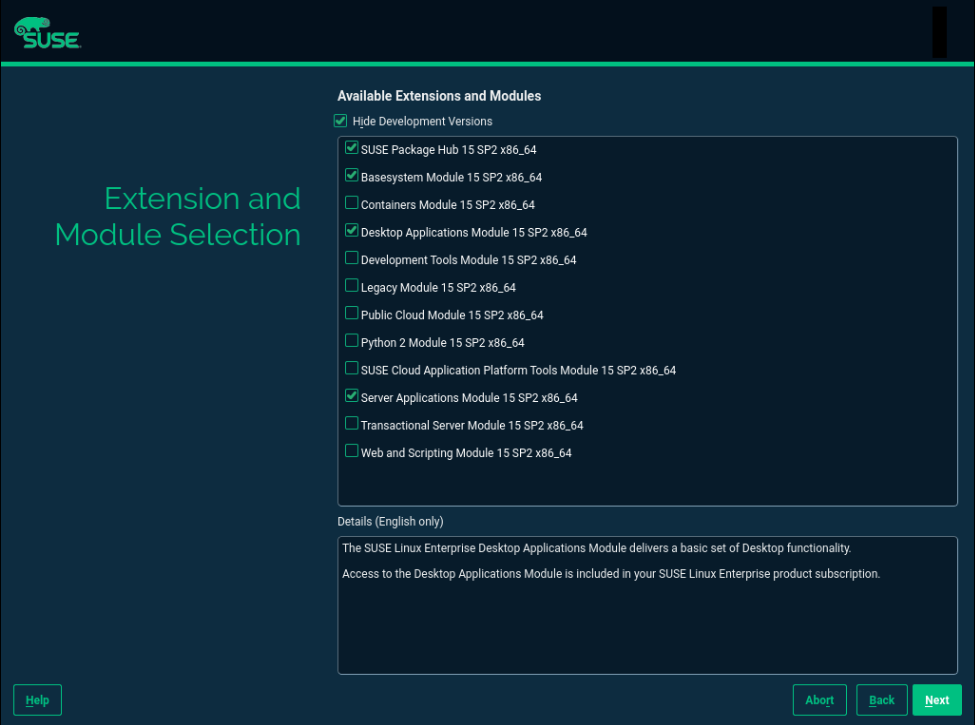This screenshot has width=975, height=725.
Task: Click empty area of modules list
Action: point(648,485)
